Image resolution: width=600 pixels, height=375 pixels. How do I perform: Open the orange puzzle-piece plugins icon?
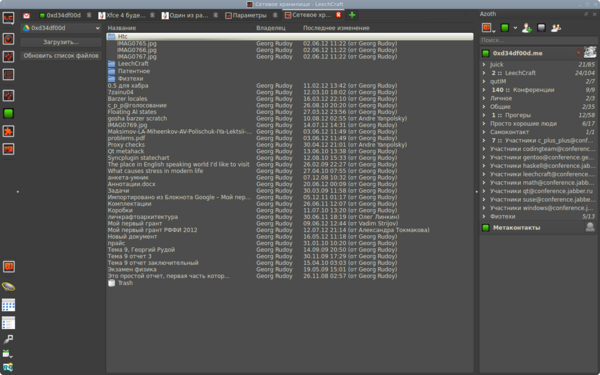point(8,131)
